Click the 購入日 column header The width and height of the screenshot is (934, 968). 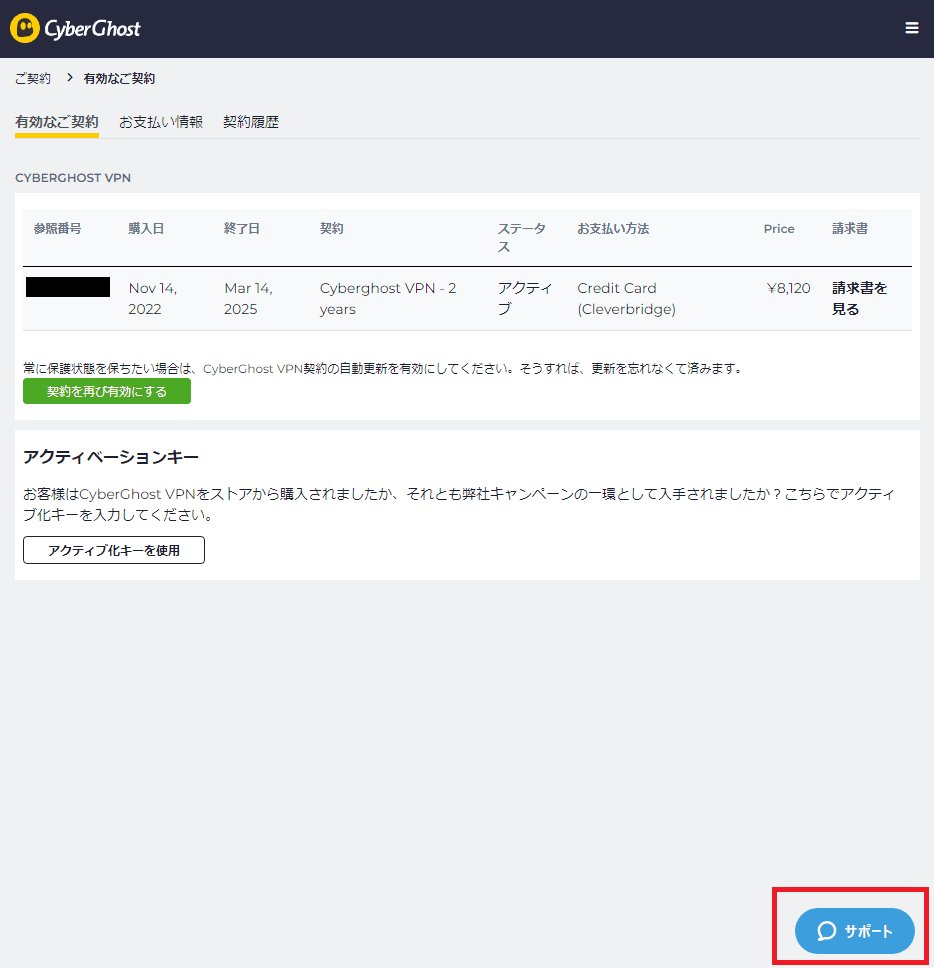(146, 228)
